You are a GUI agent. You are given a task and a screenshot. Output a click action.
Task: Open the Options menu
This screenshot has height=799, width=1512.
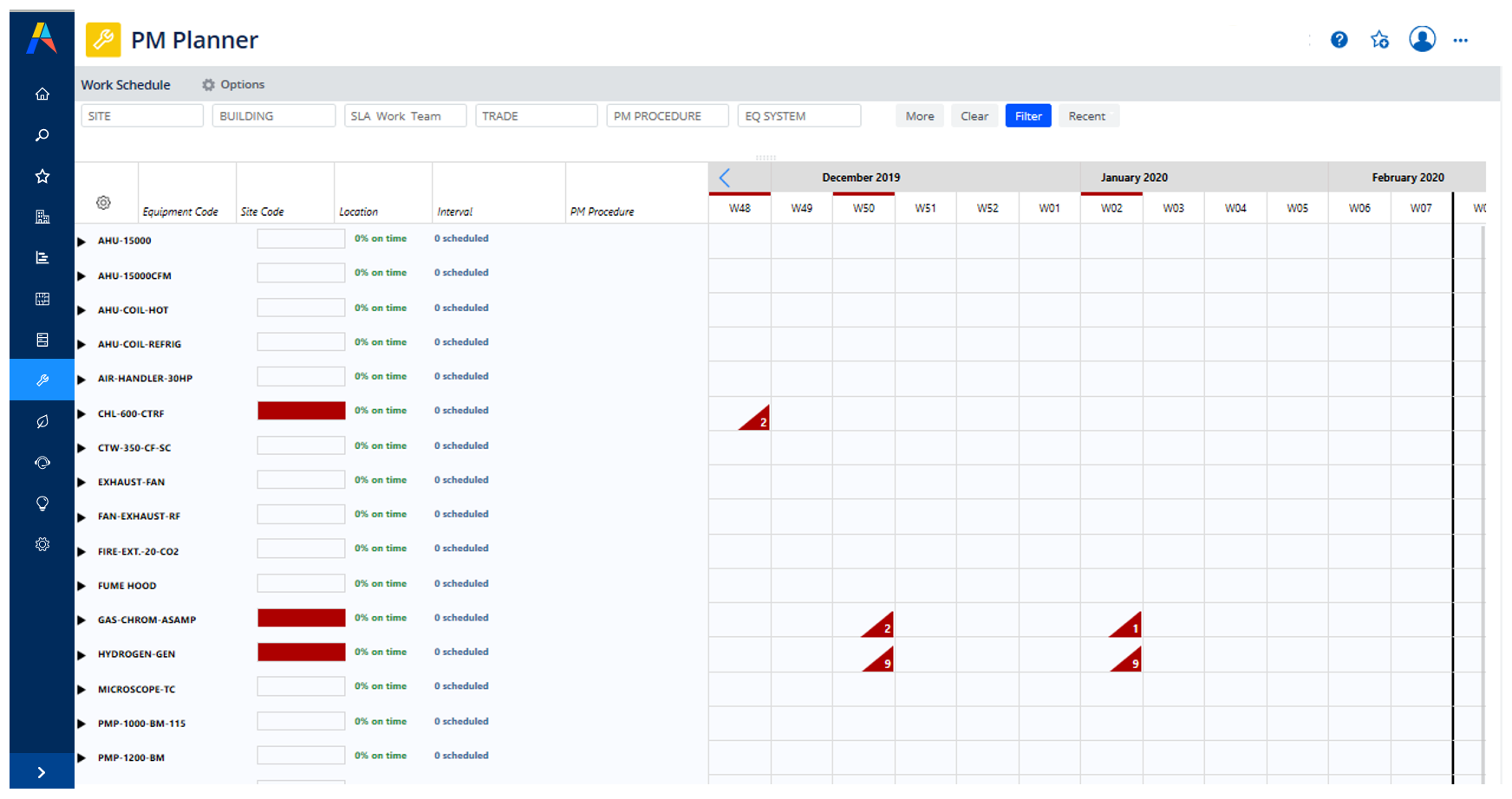tap(233, 85)
